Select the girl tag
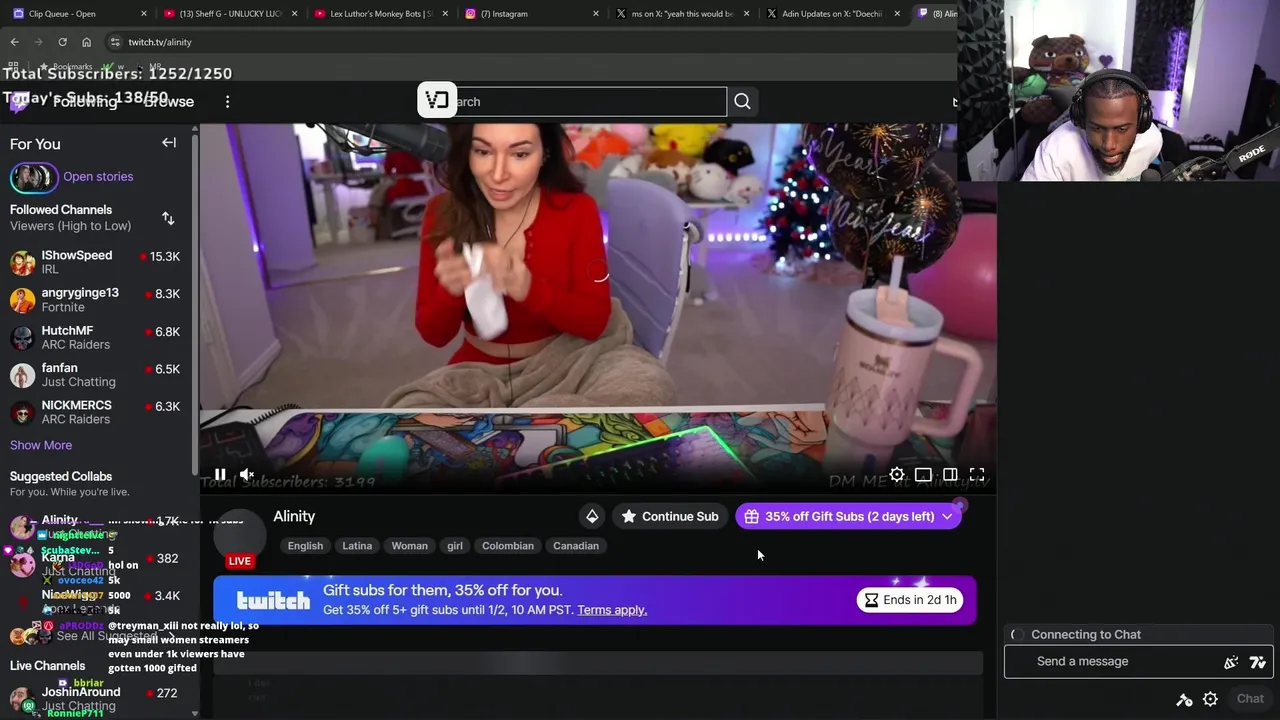 click(455, 546)
